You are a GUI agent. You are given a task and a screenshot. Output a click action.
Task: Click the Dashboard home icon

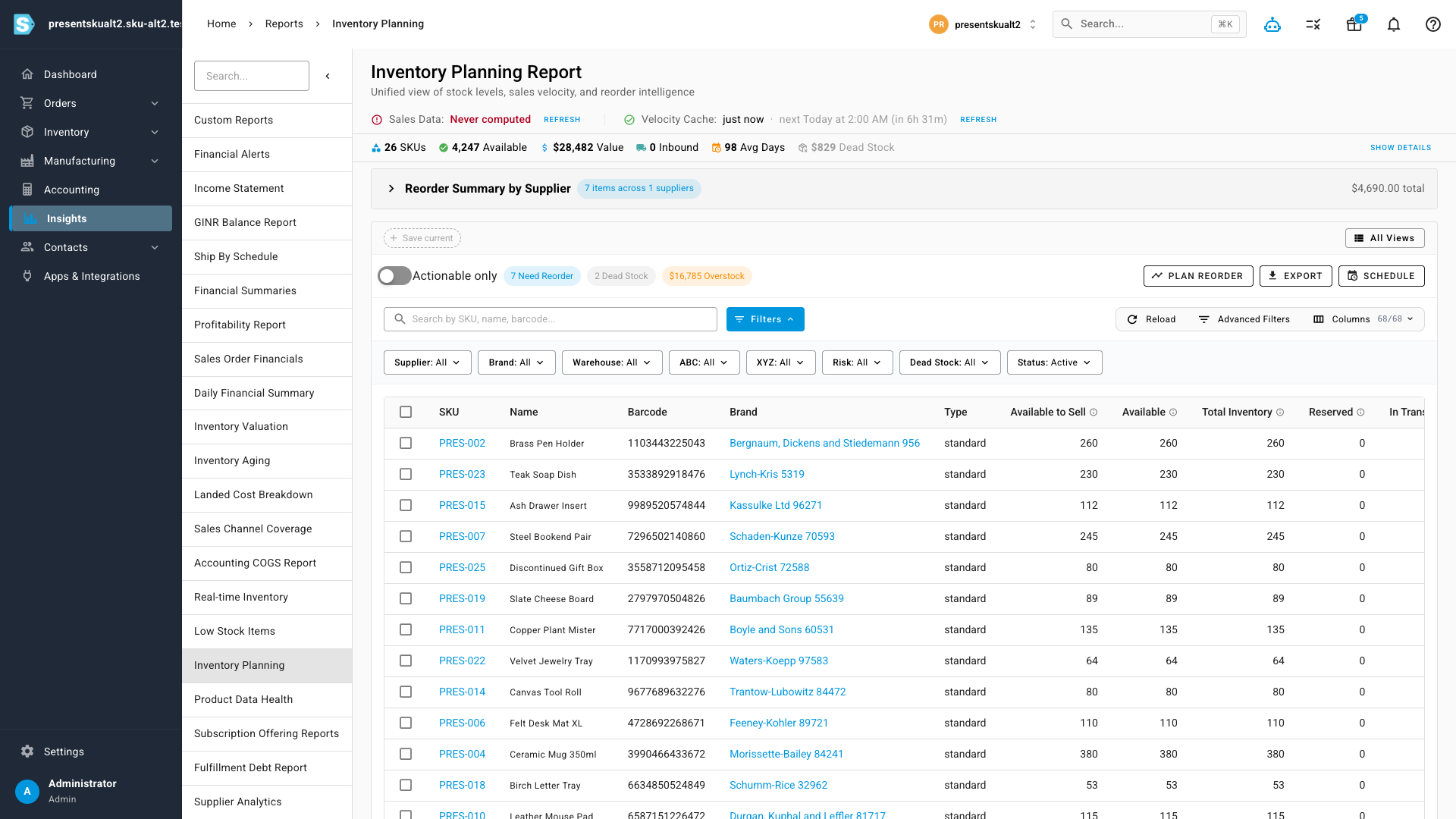tap(27, 74)
